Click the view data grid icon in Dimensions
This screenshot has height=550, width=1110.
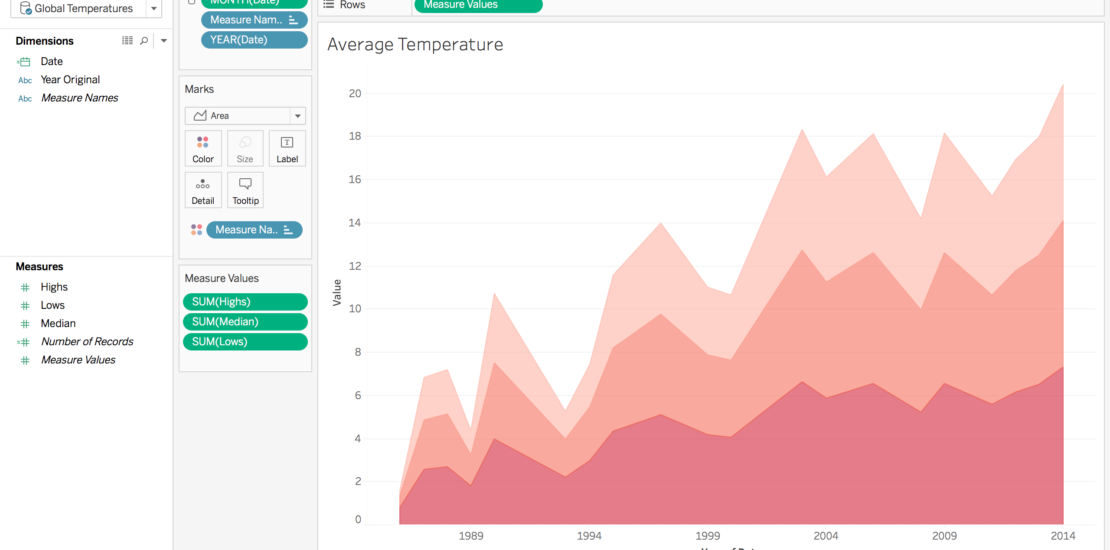point(127,41)
